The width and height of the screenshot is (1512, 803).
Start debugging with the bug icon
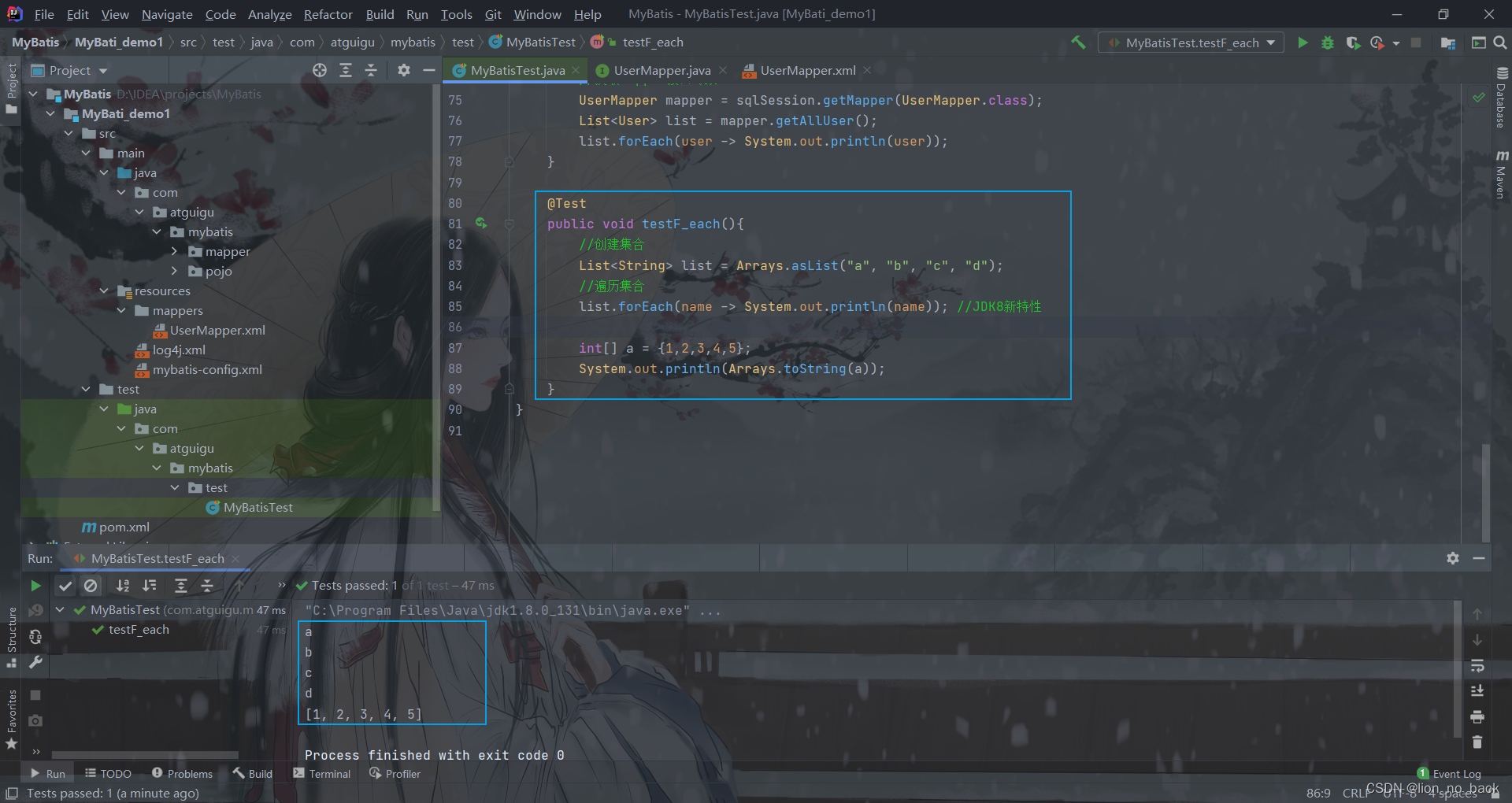[1328, 43]
